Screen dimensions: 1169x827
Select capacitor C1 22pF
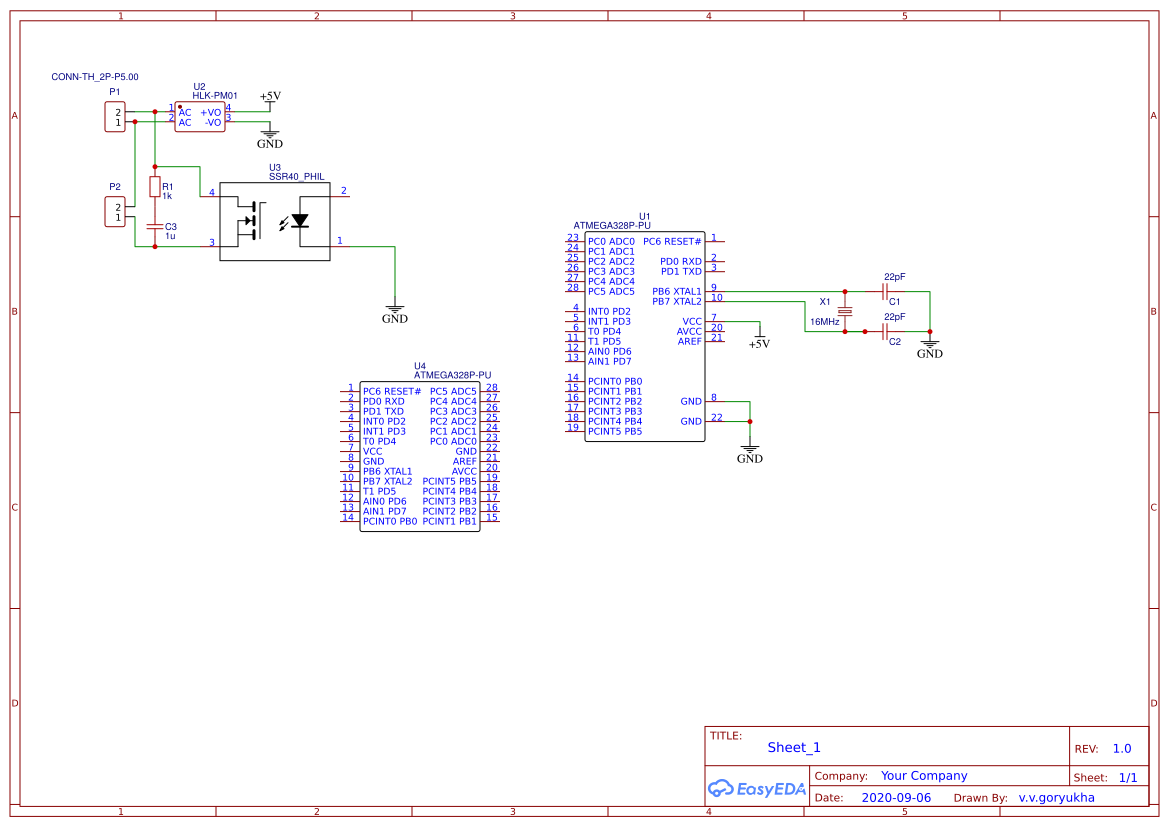pos(885,292)
